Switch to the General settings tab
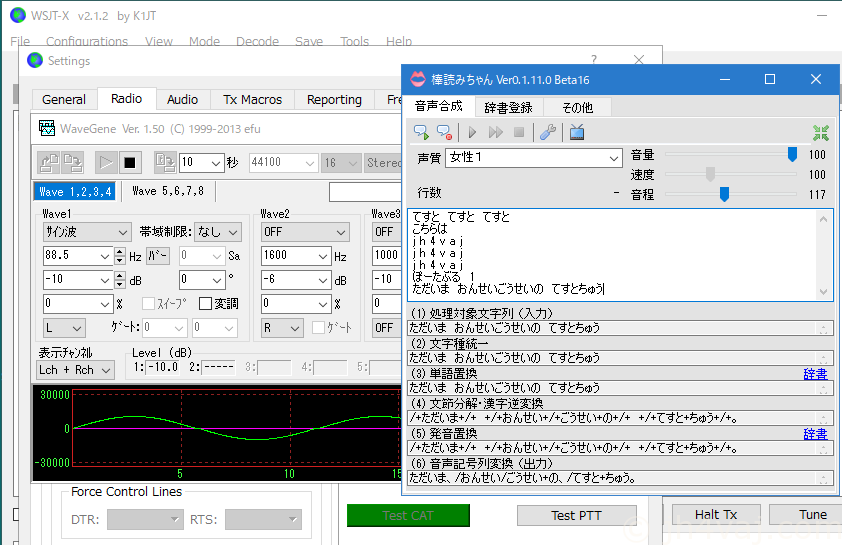The width and height of the screenshot is (842, 545). (64, 100)
